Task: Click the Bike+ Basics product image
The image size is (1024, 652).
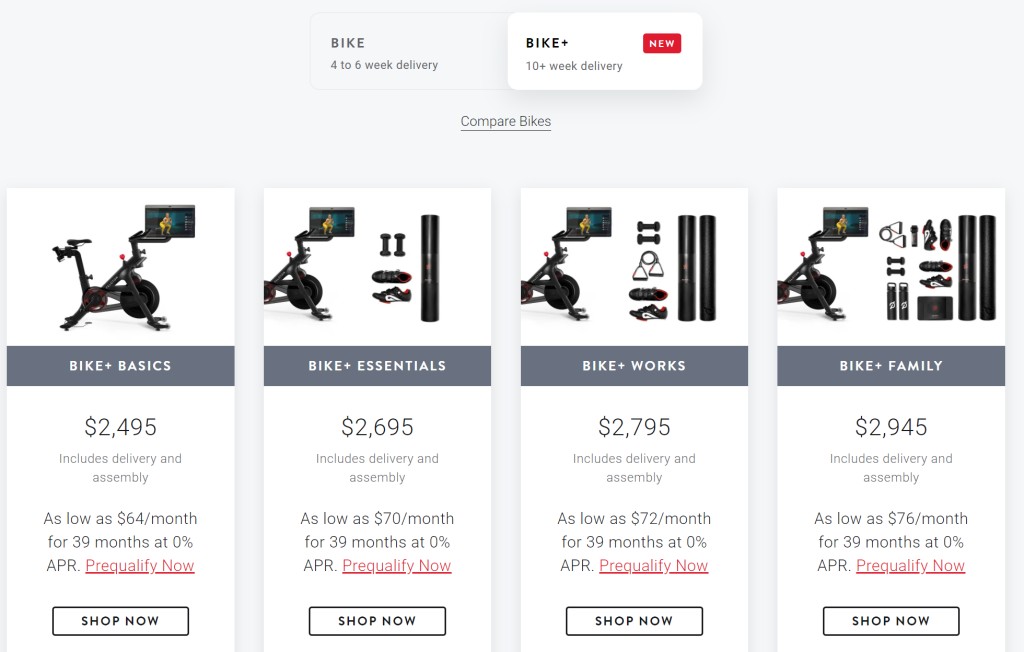Action: 120,265
